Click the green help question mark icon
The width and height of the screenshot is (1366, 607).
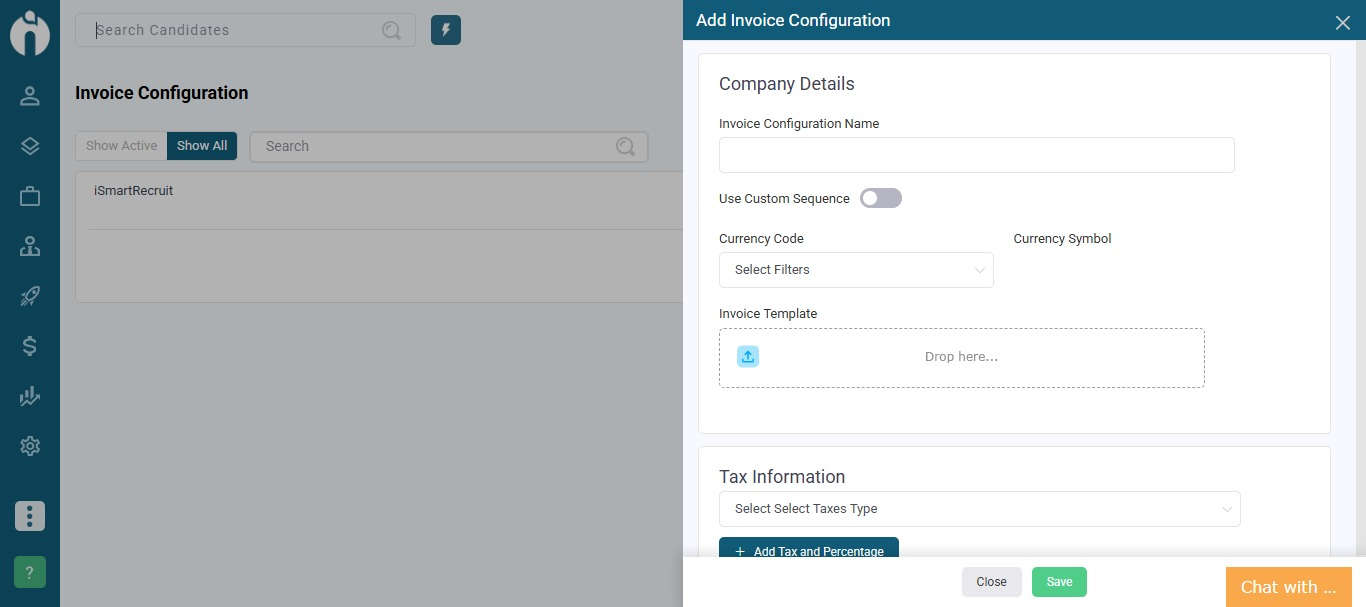(x=30, y=572)
